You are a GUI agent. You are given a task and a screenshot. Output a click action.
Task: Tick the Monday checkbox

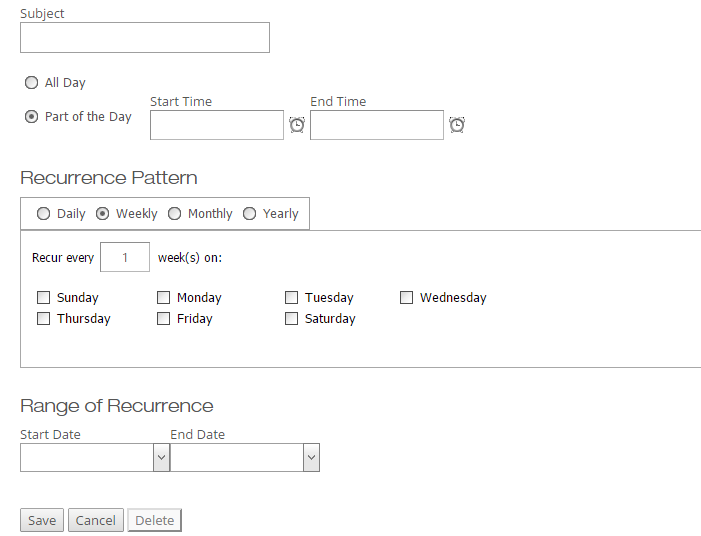point(164,297)
